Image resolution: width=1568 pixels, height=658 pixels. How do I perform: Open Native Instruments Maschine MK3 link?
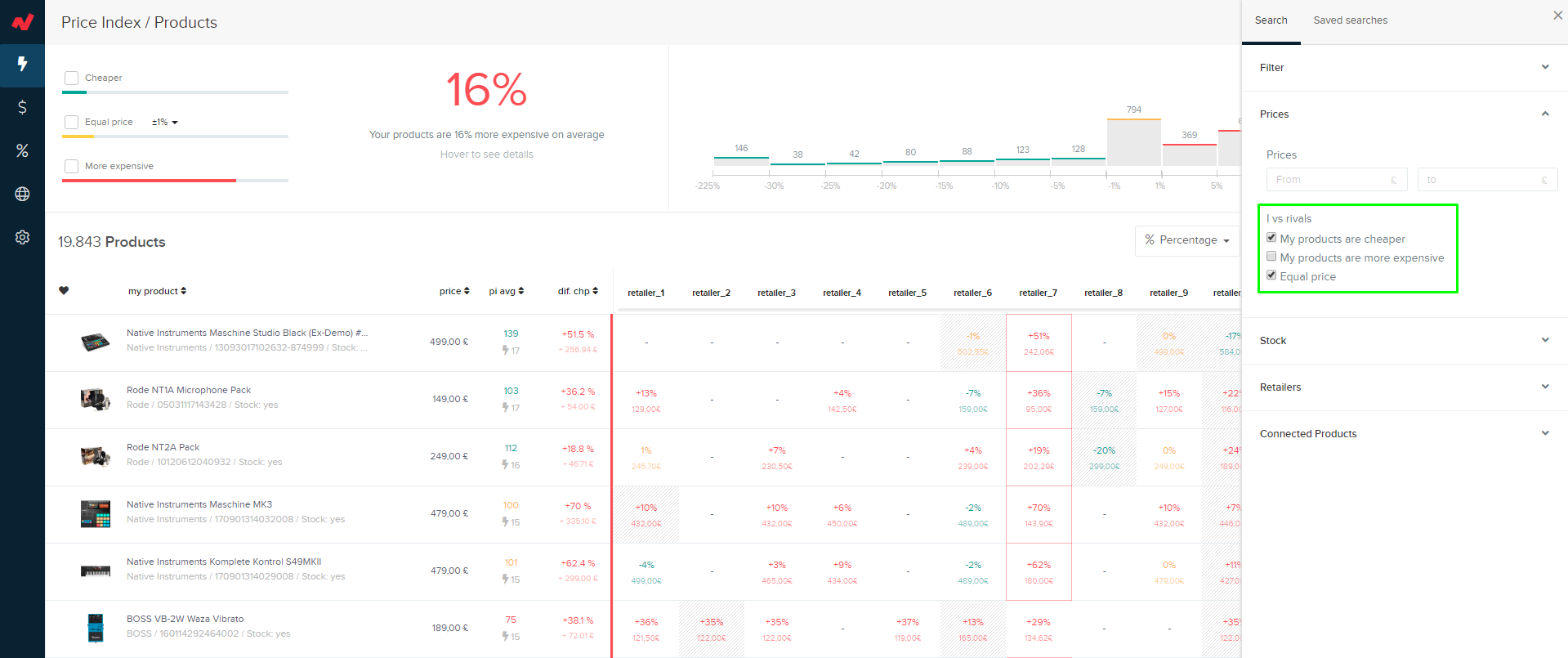coord(199,504)
